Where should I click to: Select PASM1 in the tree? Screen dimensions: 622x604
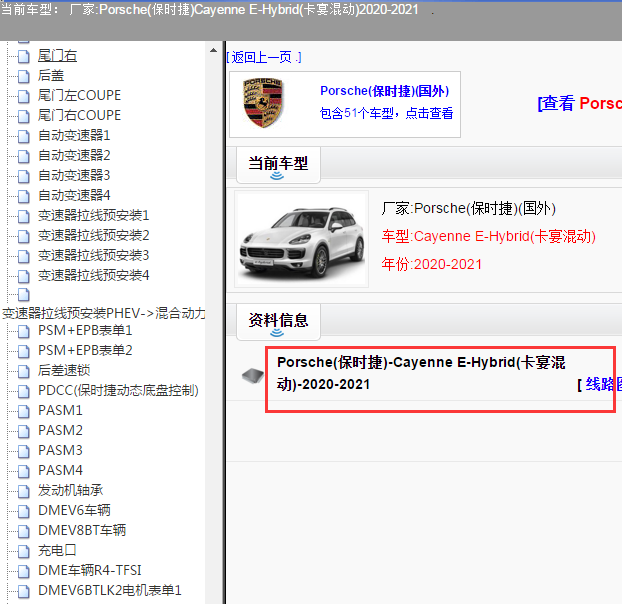(x=60, y=410)
